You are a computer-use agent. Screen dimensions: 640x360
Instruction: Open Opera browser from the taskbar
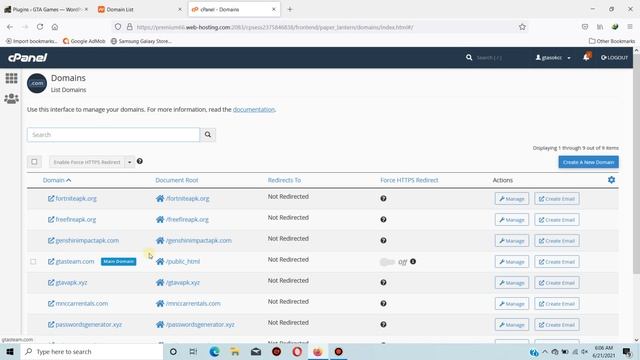(297, 351)
